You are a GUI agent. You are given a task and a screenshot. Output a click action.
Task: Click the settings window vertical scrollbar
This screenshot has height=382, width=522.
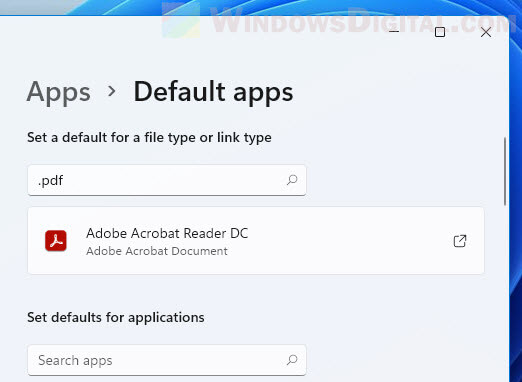click(505, 171)
